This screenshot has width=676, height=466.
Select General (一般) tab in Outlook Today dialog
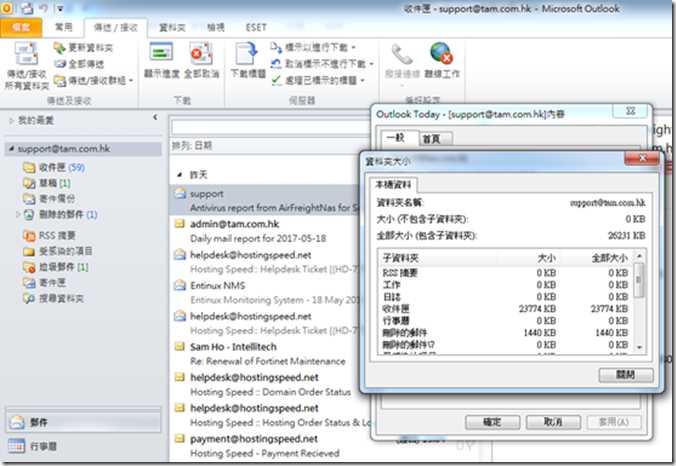pos(399,138)
